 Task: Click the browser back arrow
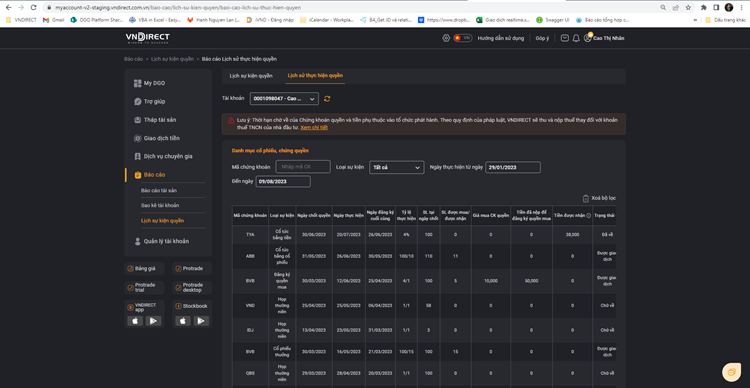[8, 8]
